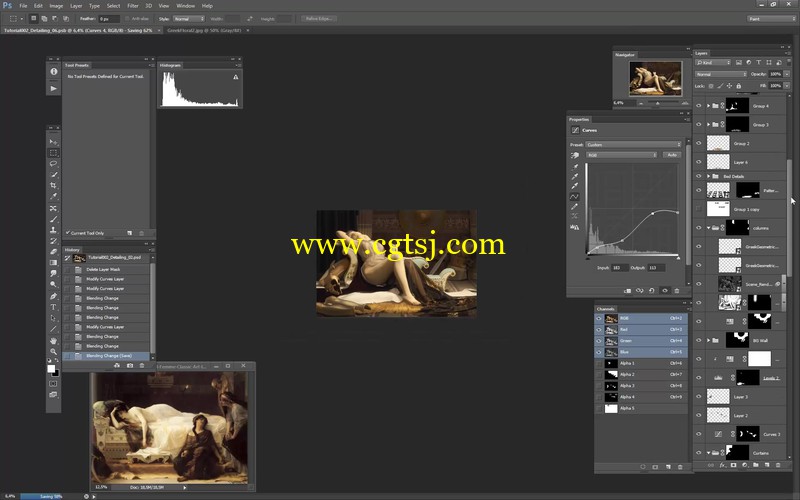Select the draw-curve pencil in Curves
The image size is (800, 500).
575,207
